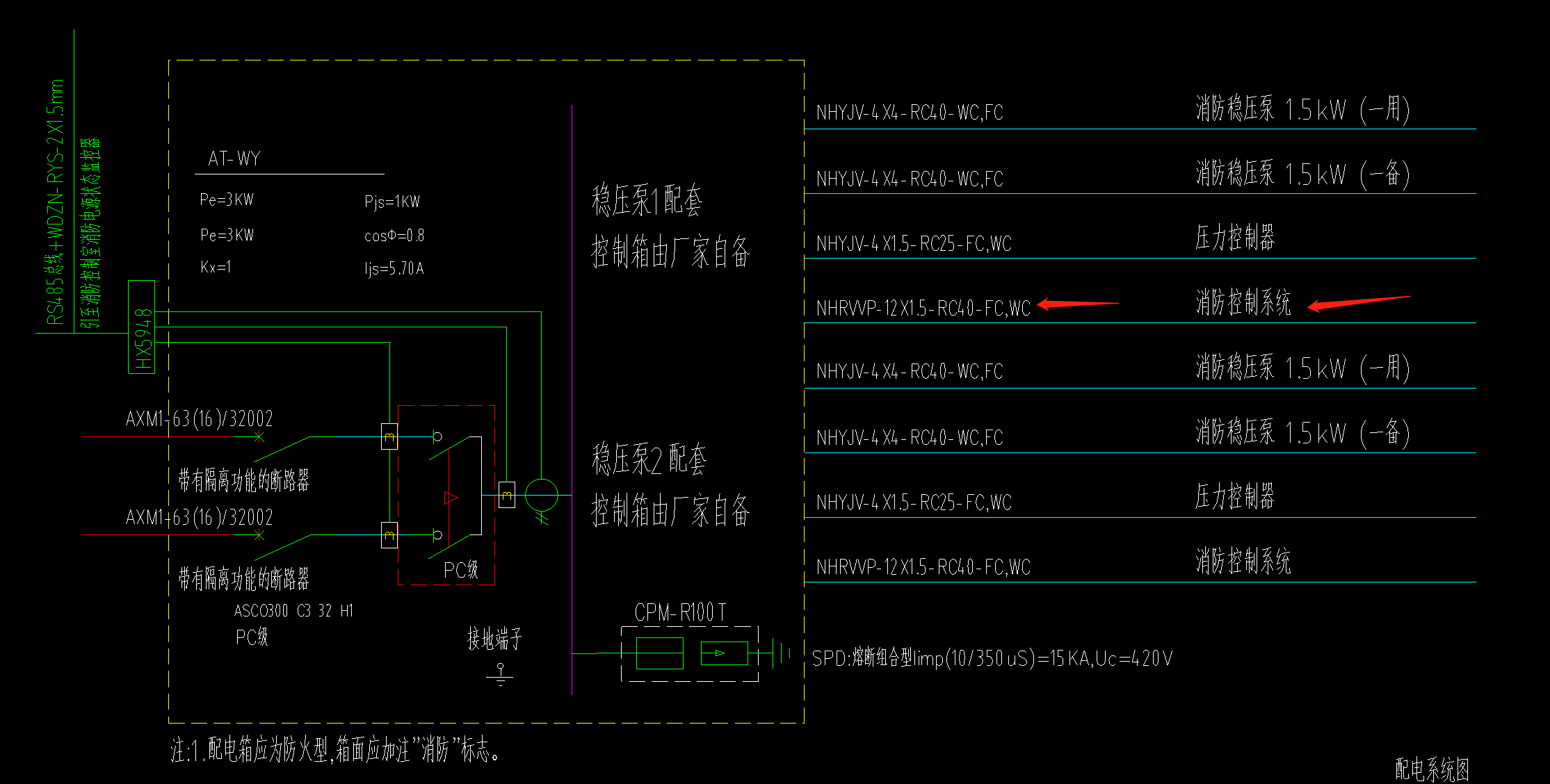Select the ASCO300 C3 32 H1 model text
The width and height of the screenshot is (1550, 784).
293,611
